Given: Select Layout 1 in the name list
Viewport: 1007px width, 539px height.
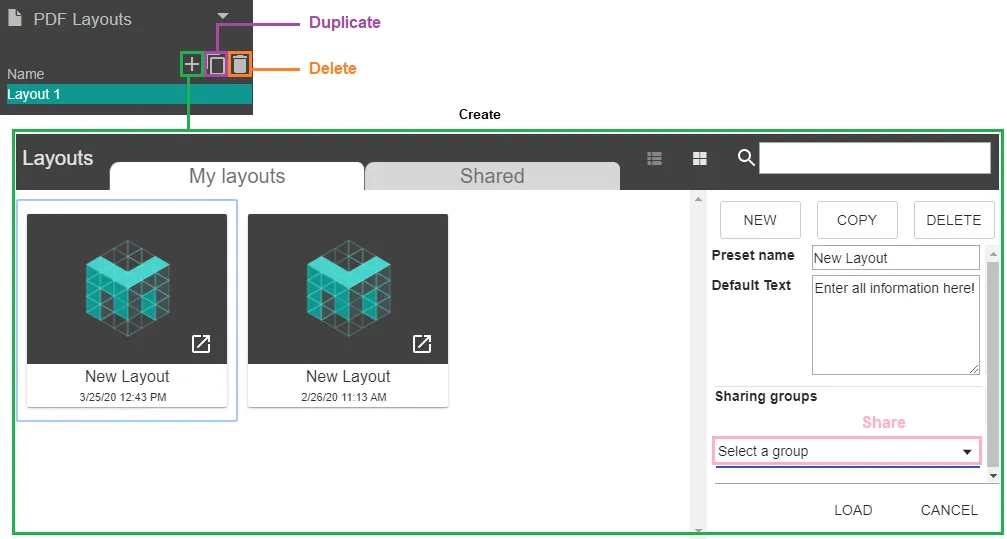Looking at the screenshot, I should click(128, 94).
